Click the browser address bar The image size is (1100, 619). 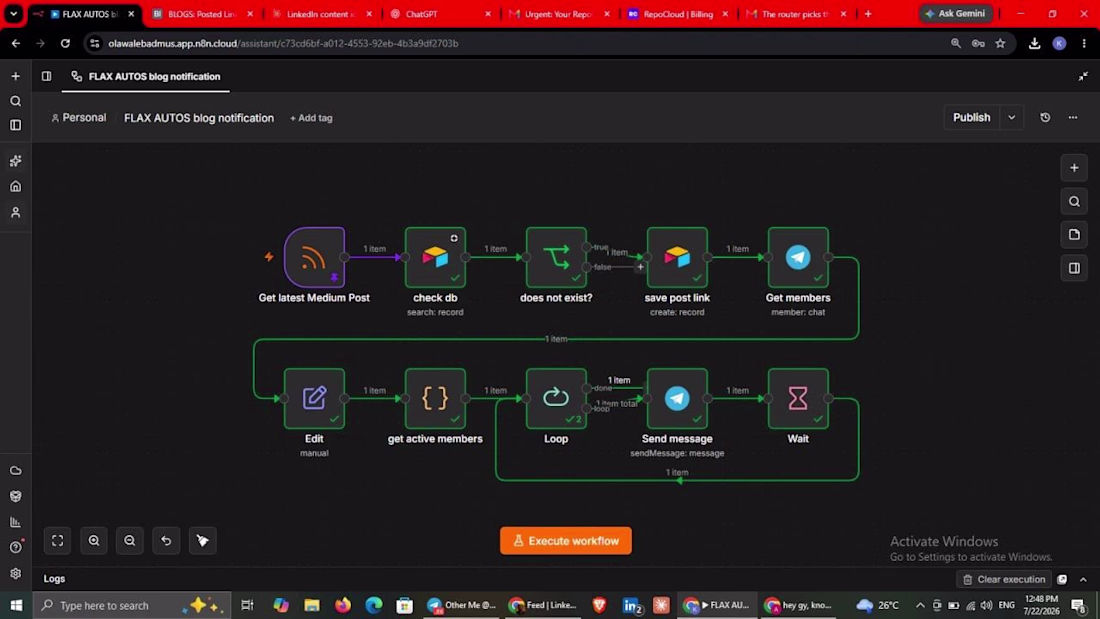point(519,44)
